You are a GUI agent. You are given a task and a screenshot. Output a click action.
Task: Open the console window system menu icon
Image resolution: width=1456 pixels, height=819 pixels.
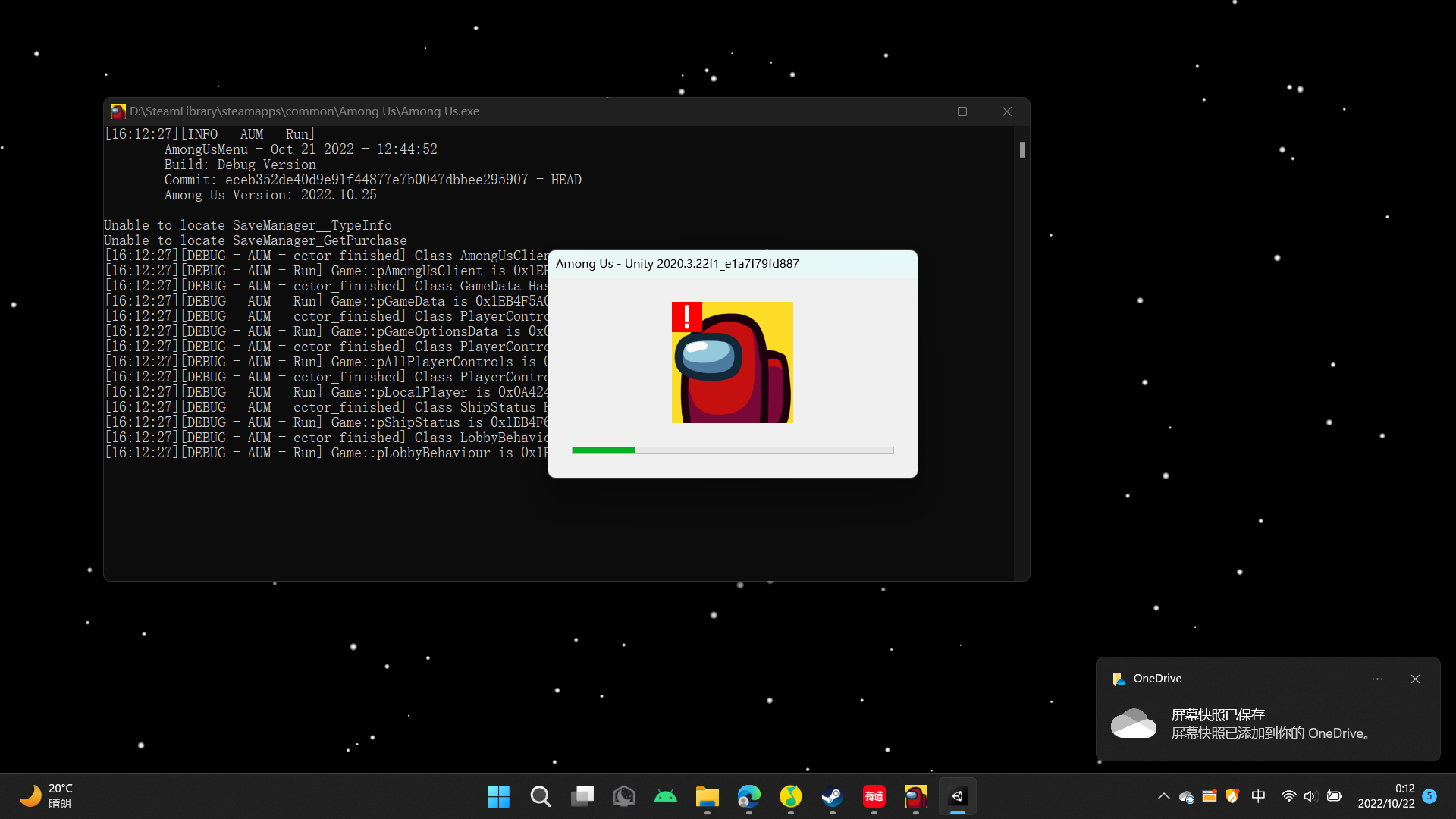(x=118, y=111)
